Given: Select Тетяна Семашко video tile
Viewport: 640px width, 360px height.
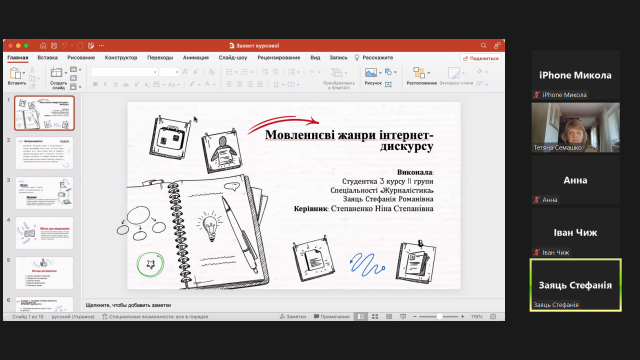Looking at the screenshot, I should click(576, 127).
